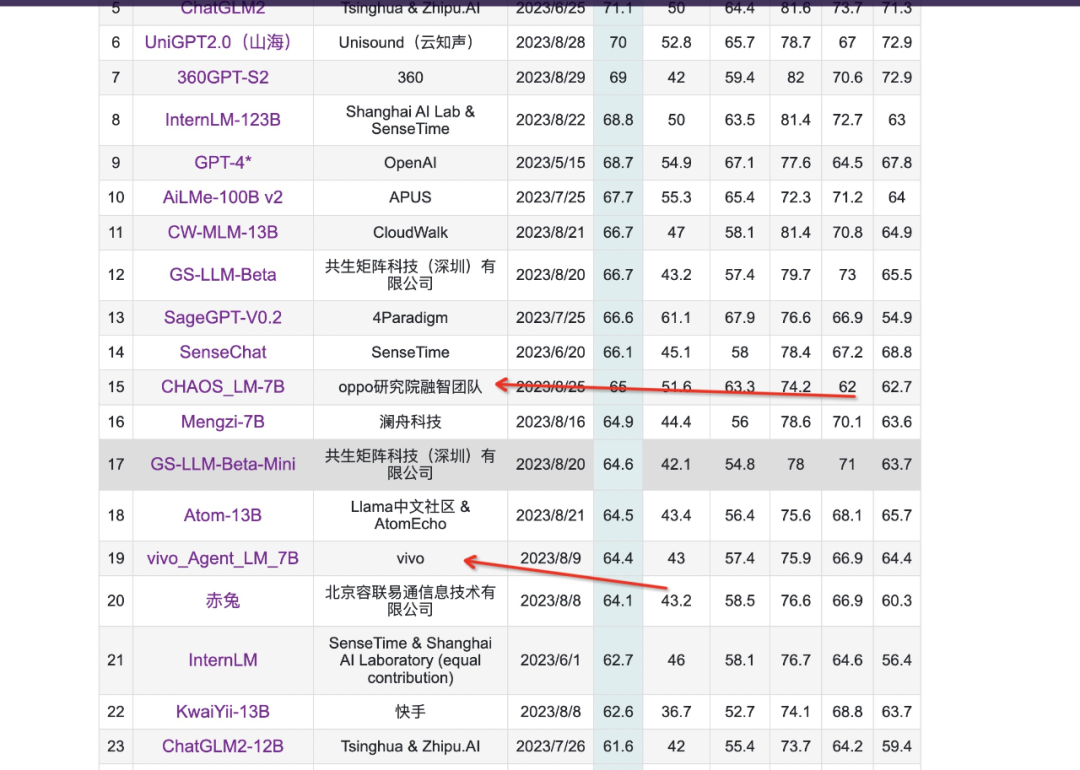Select average score 62.7 in InternLM row
Viewport: 1080px width, 770px height.
coord(618,660)
